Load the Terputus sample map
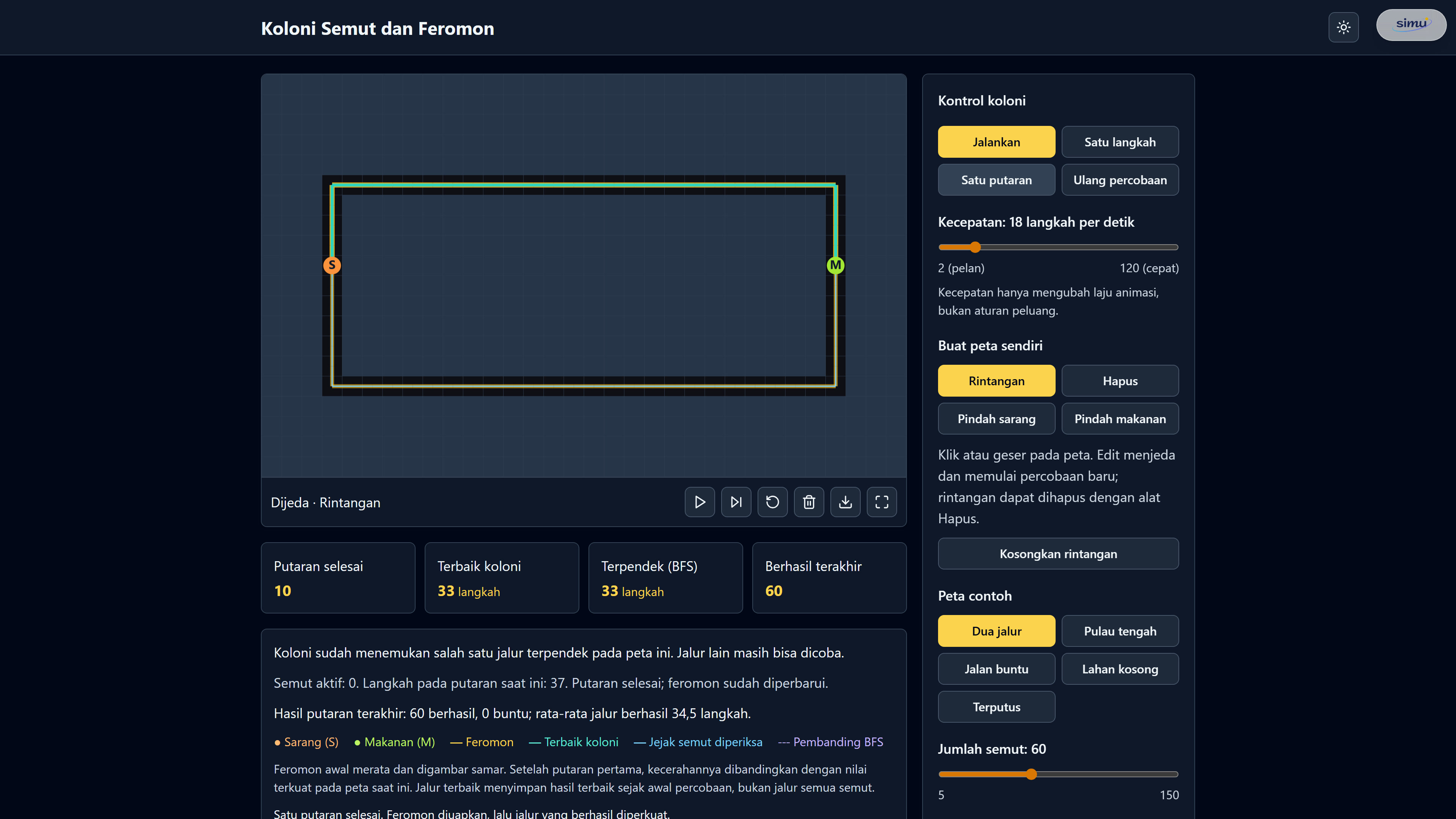Image resolution: width=1456 pixels, height=819 pixels. pos(996,706)
